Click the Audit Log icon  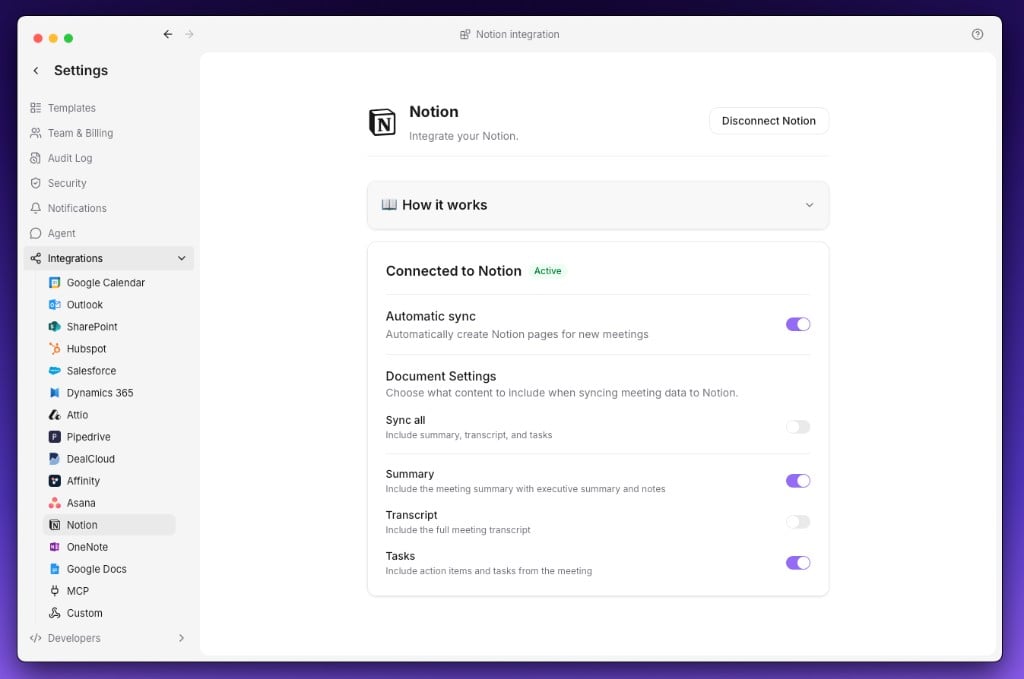[x=35, y=158]
